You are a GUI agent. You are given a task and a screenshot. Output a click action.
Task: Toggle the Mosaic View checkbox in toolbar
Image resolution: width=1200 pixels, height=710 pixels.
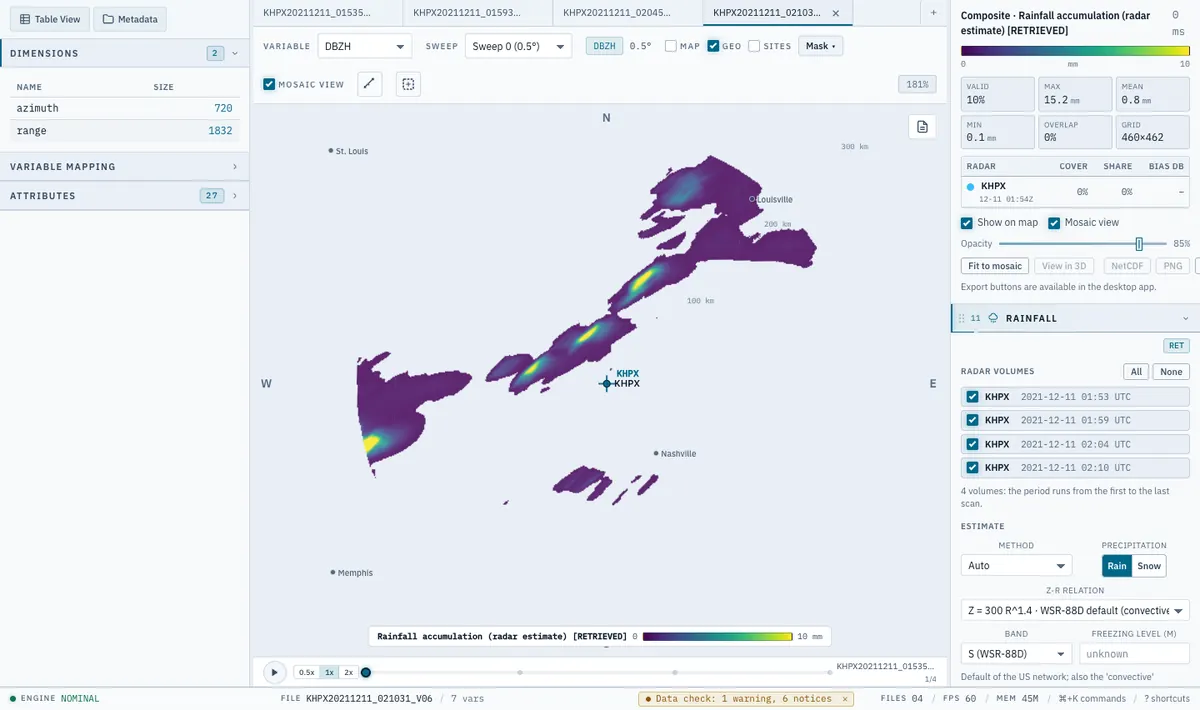[x=269, y=84]
